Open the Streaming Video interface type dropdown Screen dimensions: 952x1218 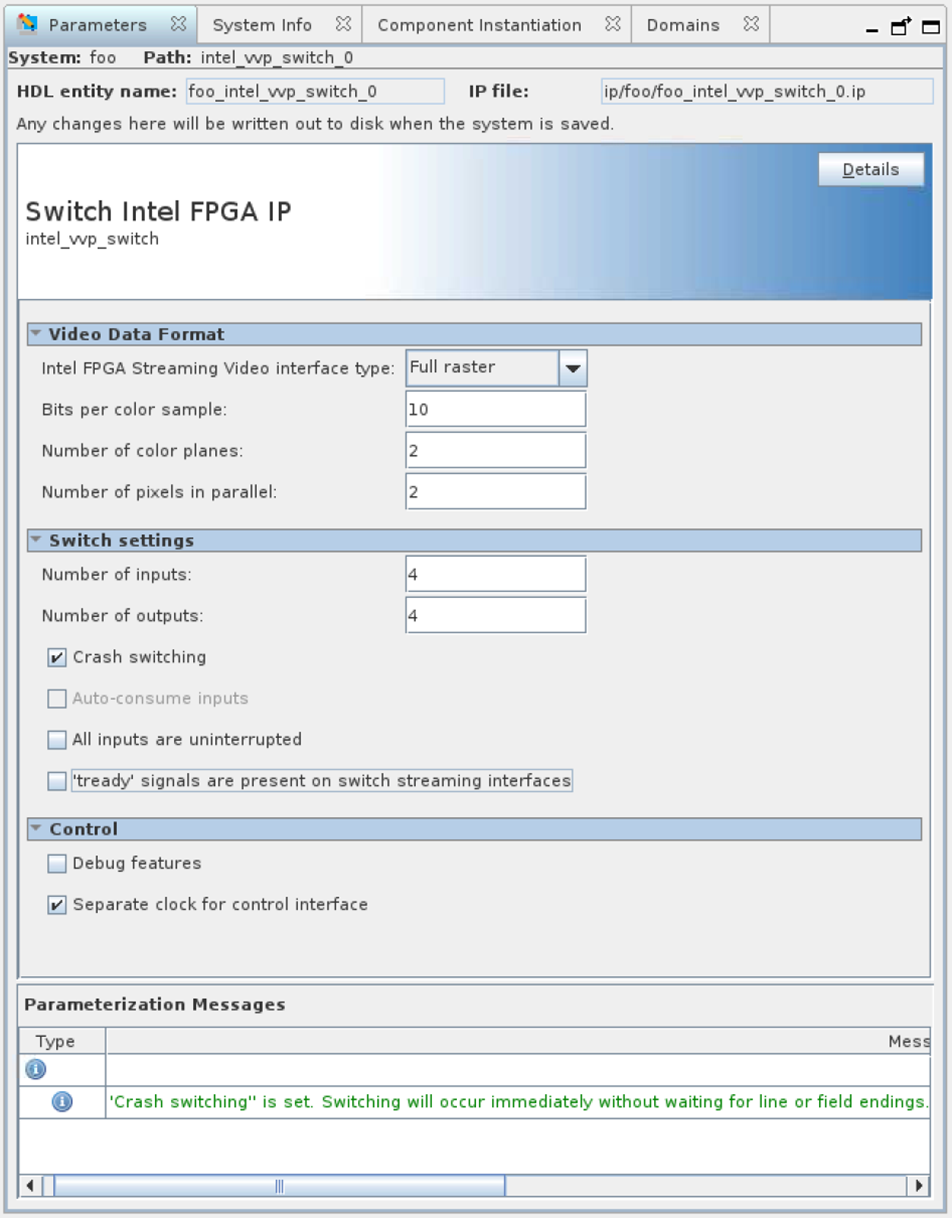(x=572, y=368)
